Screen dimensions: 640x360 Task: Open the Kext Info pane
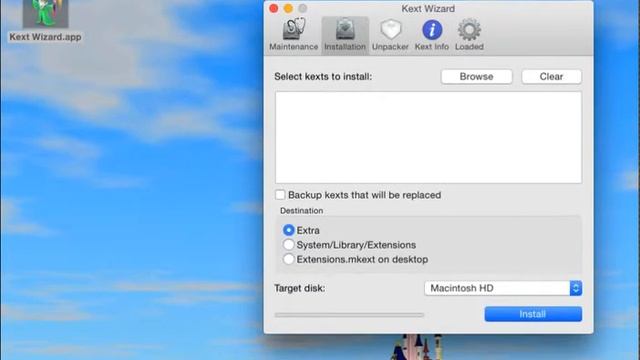[432, 35]
